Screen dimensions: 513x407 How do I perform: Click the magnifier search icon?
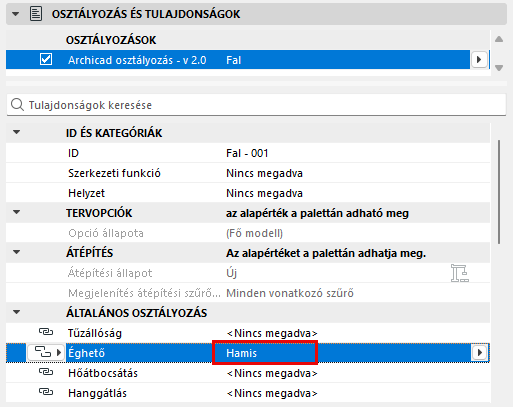(x=17, y=105)
